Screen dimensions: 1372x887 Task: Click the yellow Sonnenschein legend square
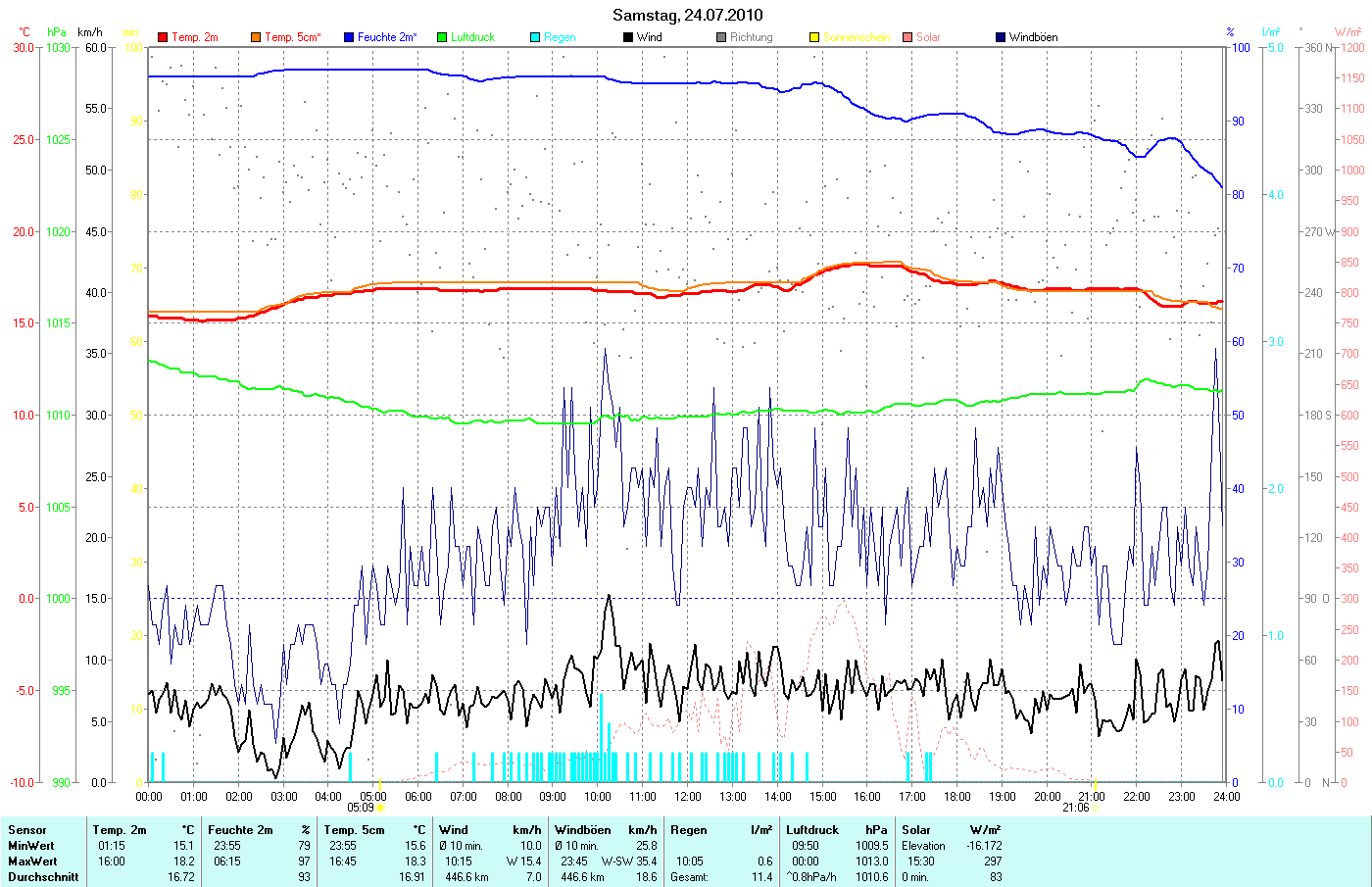point(814,37)
